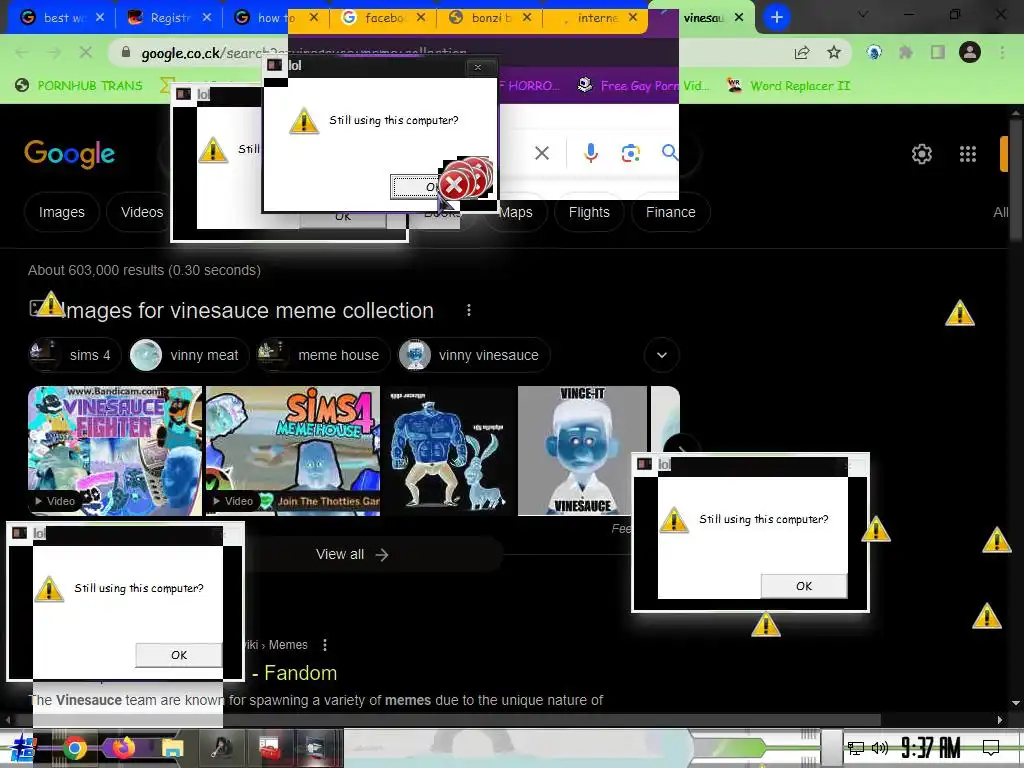The height and width of the screenshot is (768, 1024).
Task: Submit search with the magnifier icon
Action: coord(669,153)
